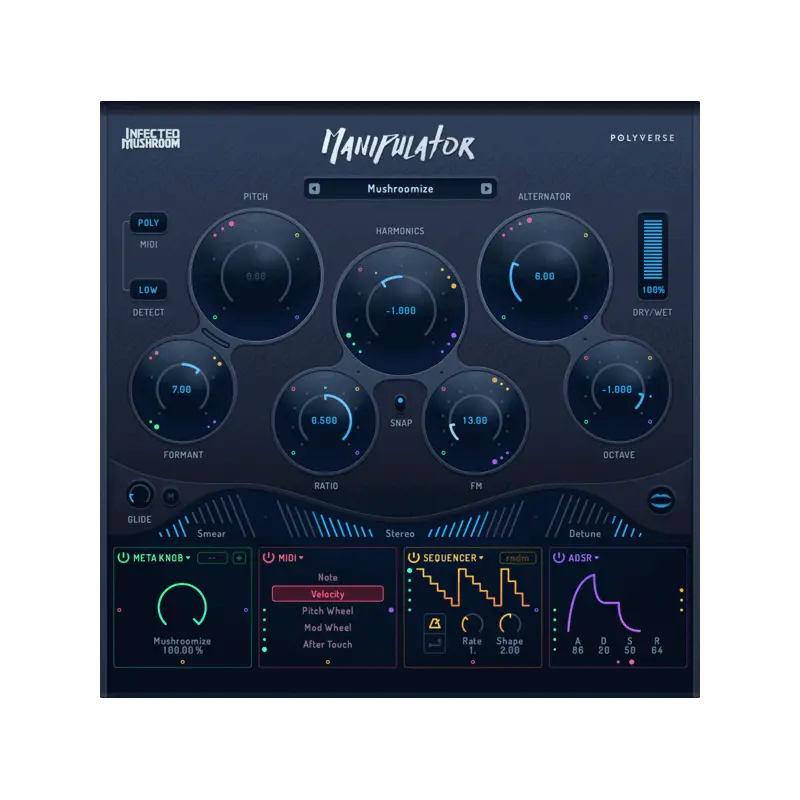Toggle the MIDI modulator power button
This screenshot has height=800, width=800.
[x=268, y=558]
